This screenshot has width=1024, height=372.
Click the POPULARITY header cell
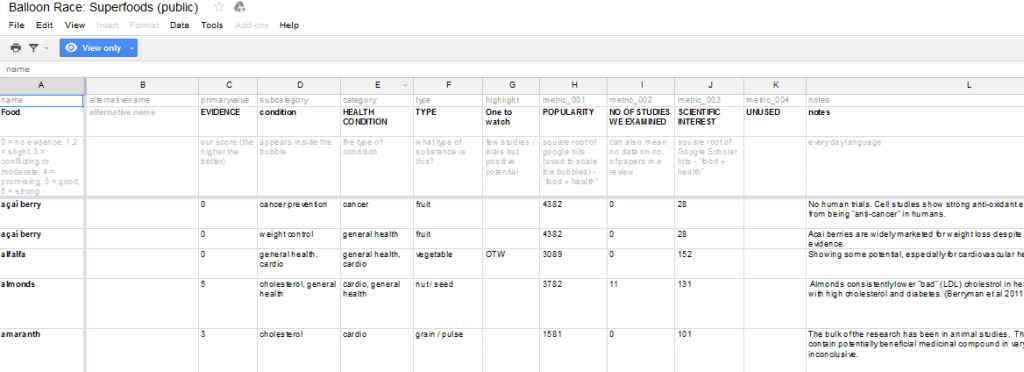coord(573,121)
